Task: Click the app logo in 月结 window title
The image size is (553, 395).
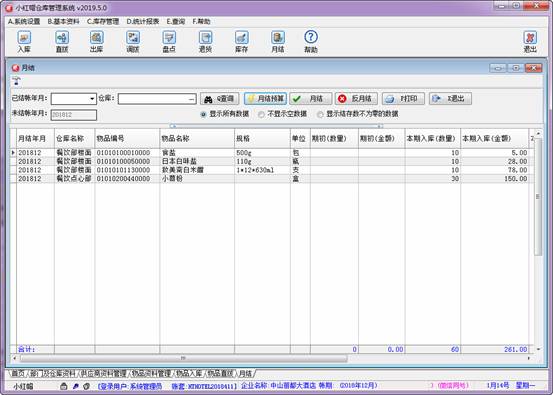Action: coord(16,68)
